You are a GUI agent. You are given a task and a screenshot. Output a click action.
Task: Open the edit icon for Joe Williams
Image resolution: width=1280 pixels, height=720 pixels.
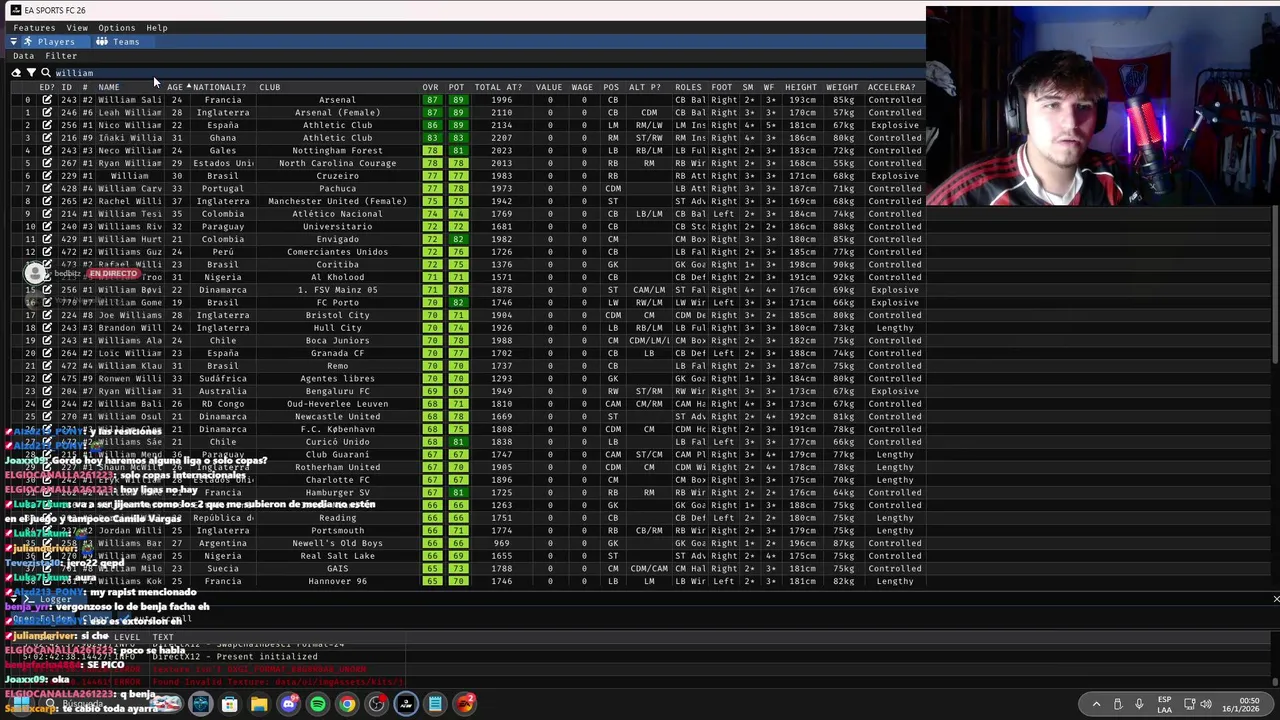tap(47, 315)
